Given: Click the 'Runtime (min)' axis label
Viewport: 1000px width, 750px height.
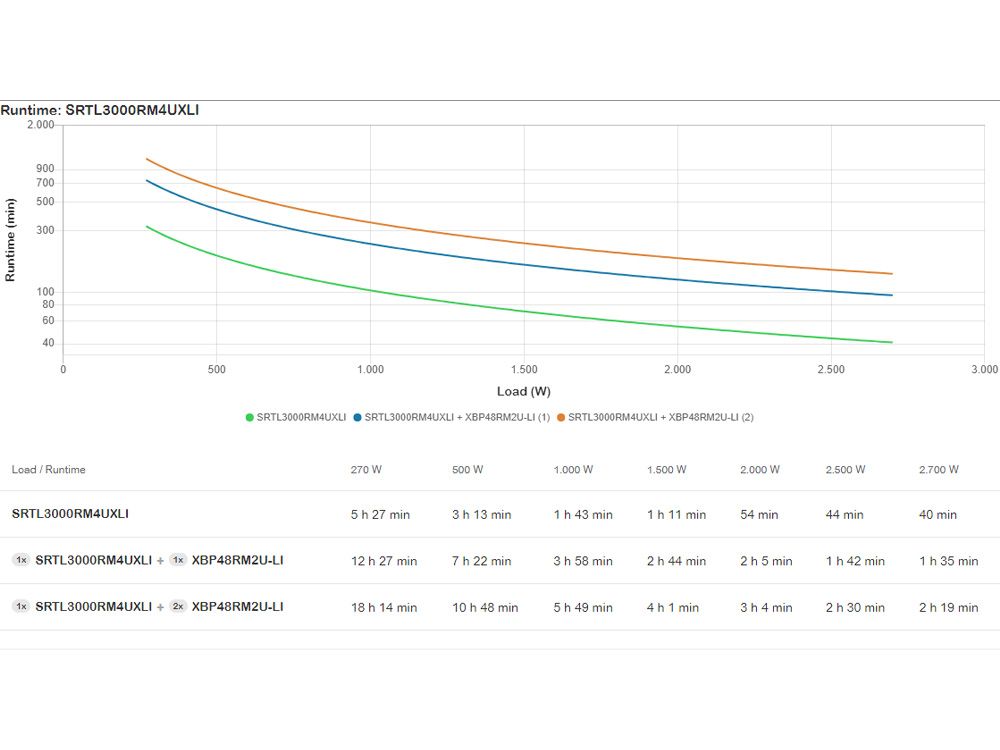Looking at the screenshot, I should pos(10,240).
